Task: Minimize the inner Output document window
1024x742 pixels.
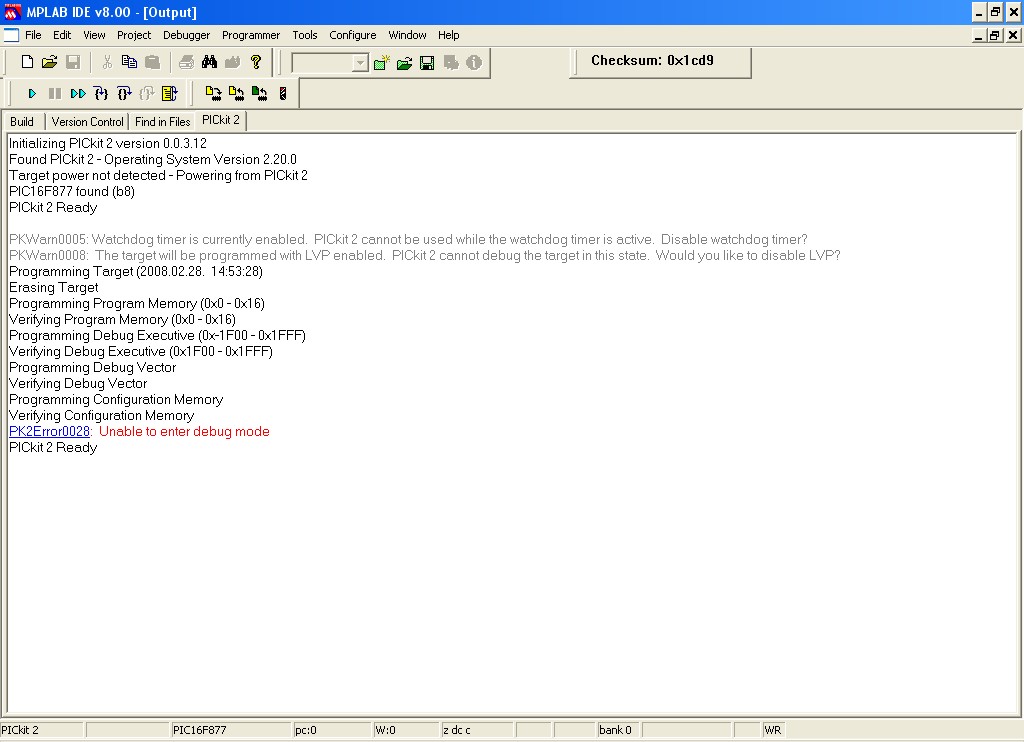Action: point(978,35)
